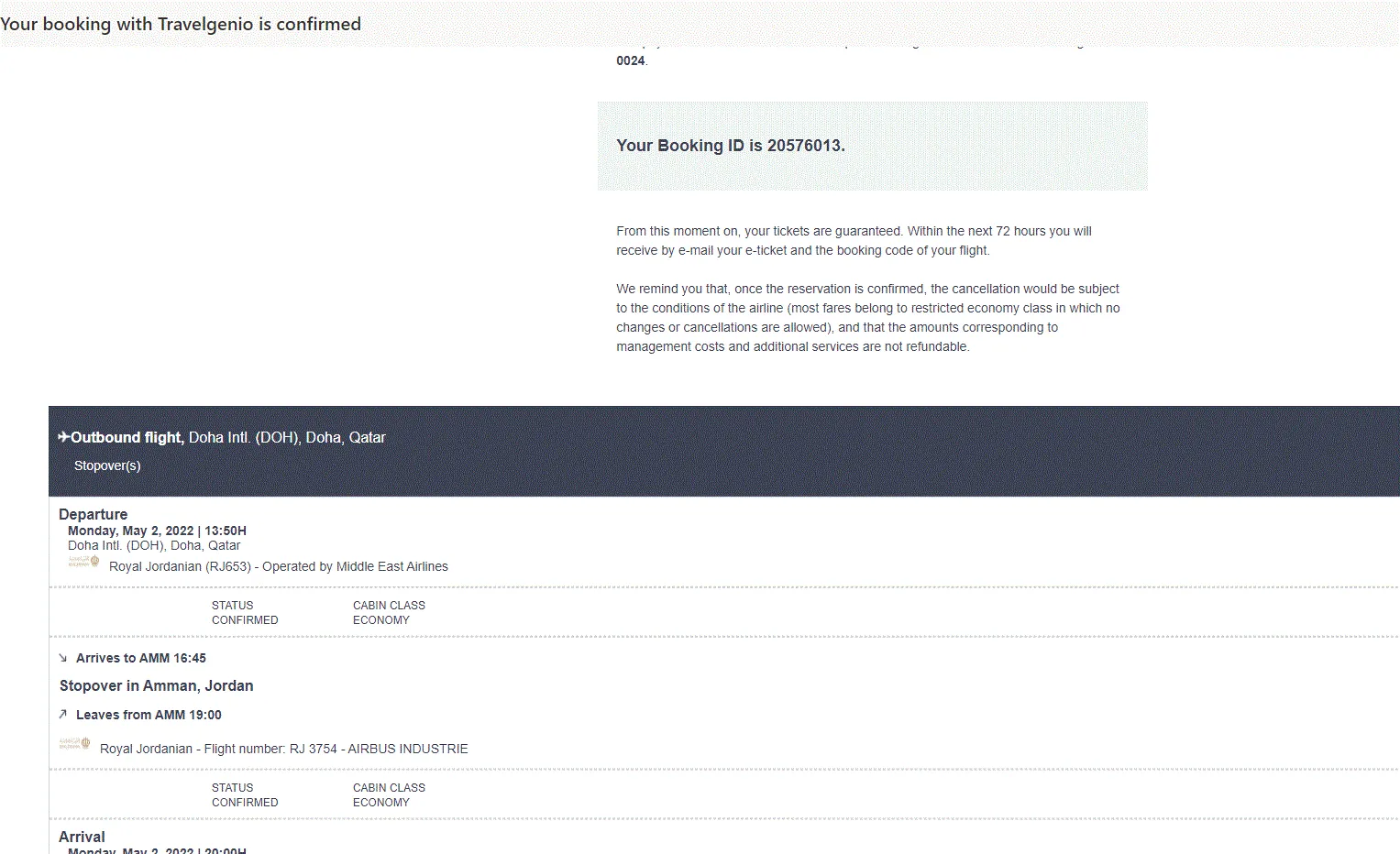Click STATUS CONFIRMED for the RJ653 flight
The width and height of the screenshot is (1400, 854).
245,612
